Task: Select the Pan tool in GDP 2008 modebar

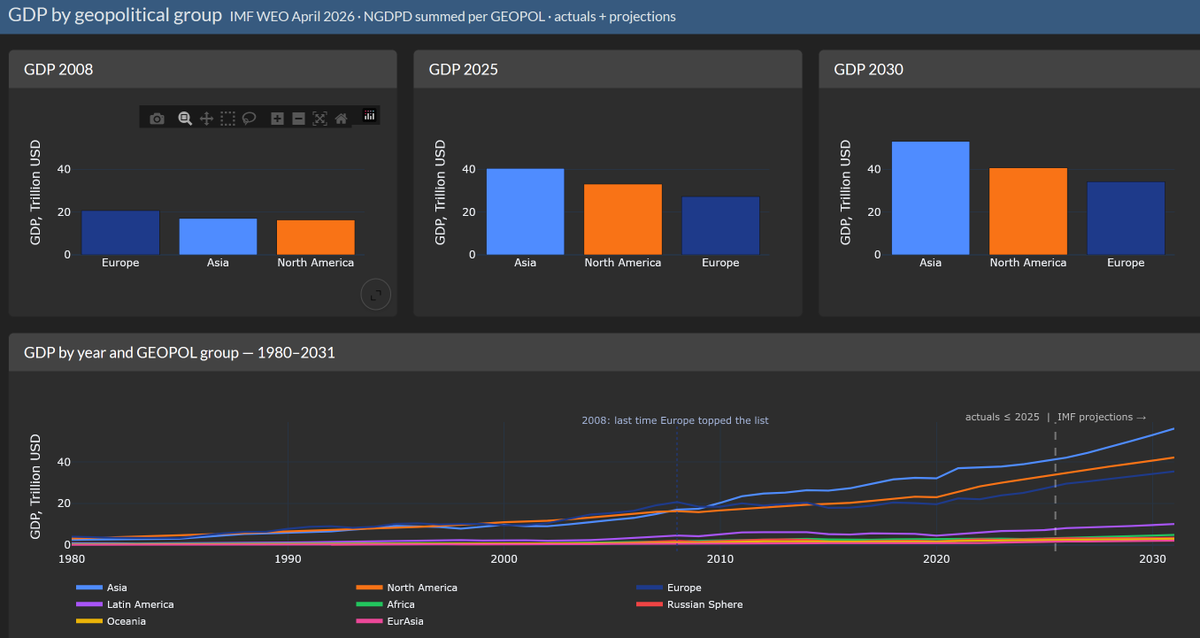Action: coord(206,118)
